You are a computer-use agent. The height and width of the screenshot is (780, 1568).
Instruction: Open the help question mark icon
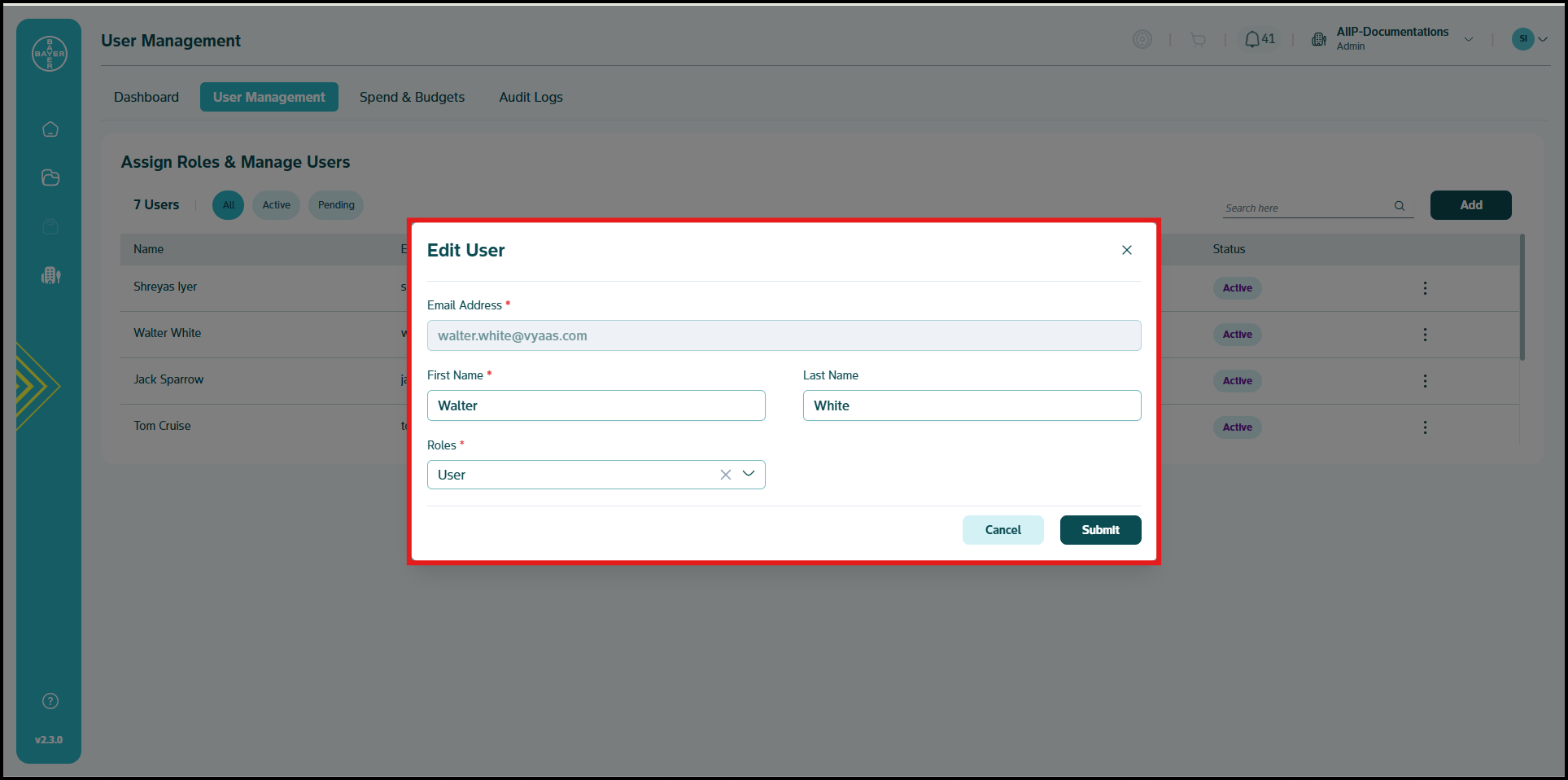pos(50,701)
